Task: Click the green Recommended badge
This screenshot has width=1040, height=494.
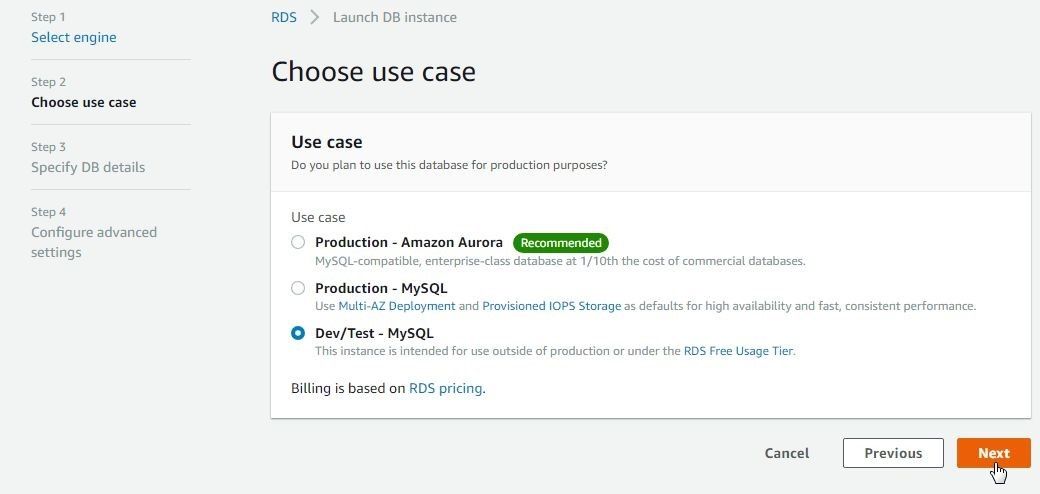Action: [x=560, y=243]
